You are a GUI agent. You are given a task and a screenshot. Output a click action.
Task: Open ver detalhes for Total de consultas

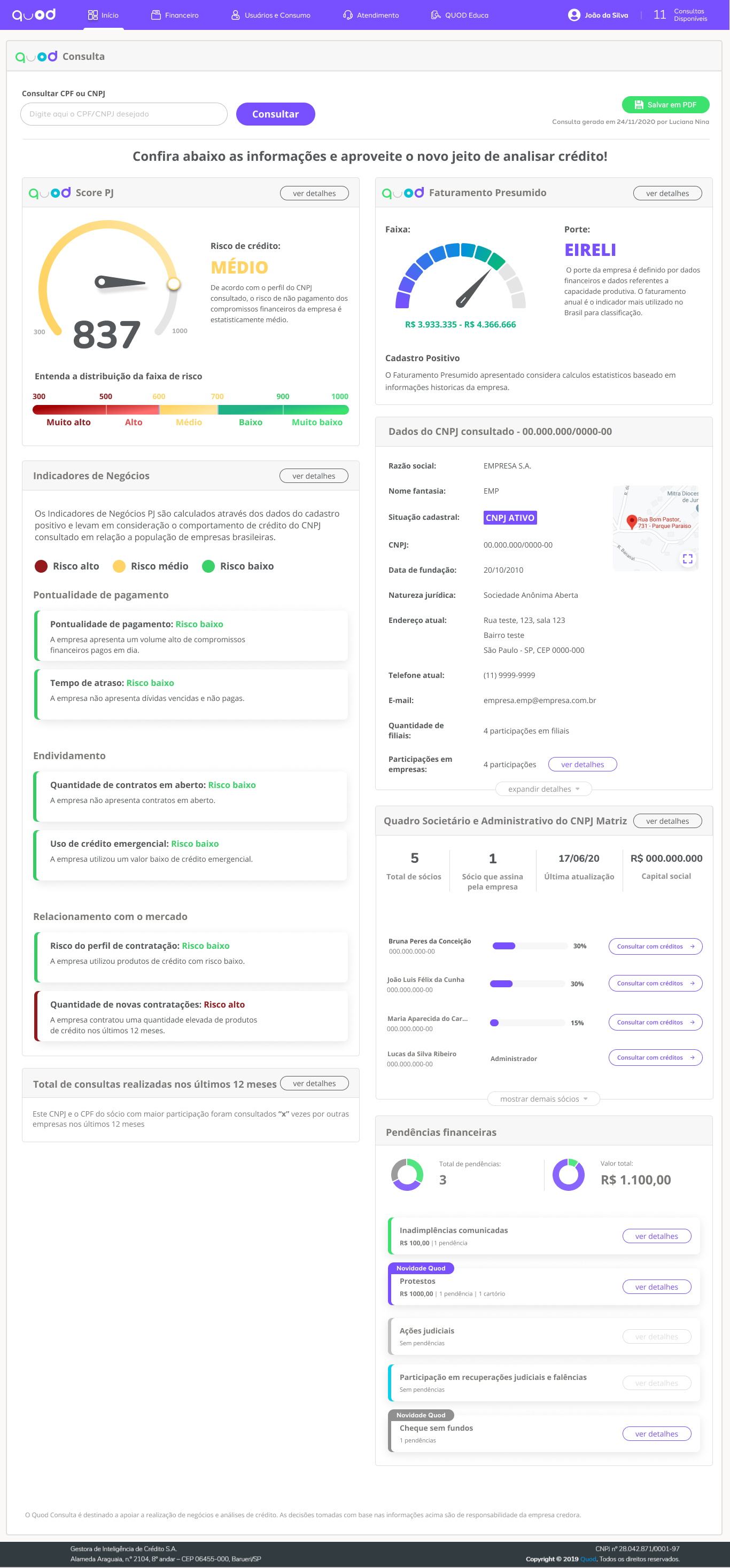(314, 1083)
